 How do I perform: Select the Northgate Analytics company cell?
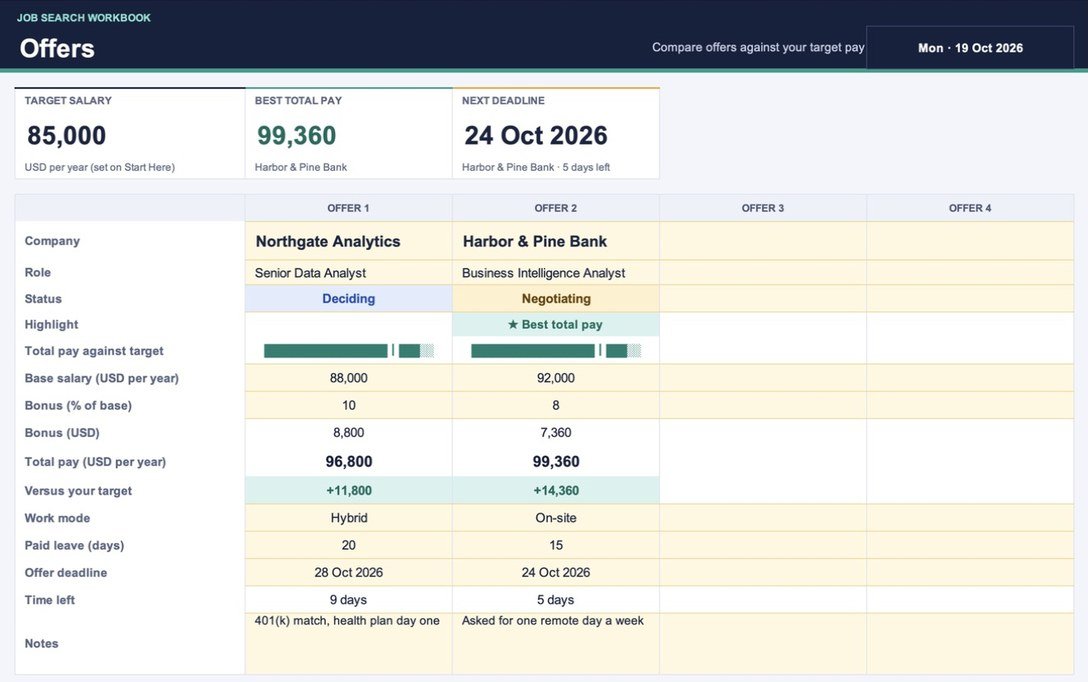click(348, 241)
